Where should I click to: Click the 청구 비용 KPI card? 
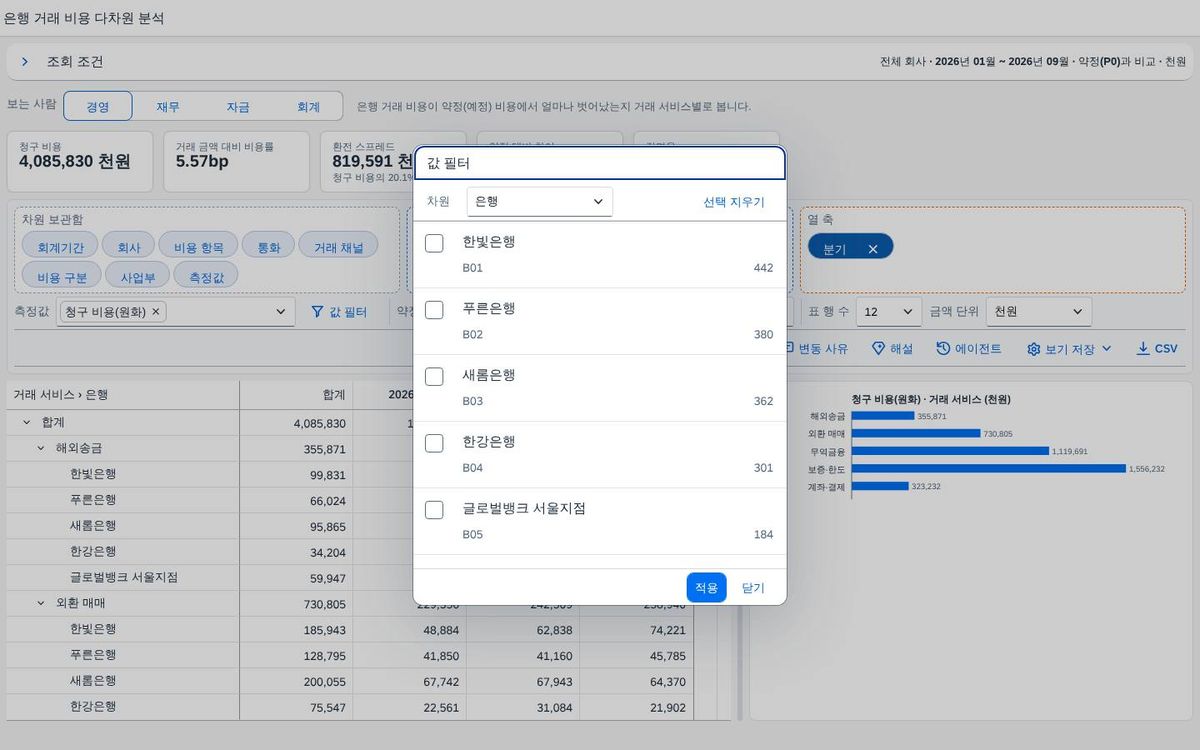click(80, 161)
